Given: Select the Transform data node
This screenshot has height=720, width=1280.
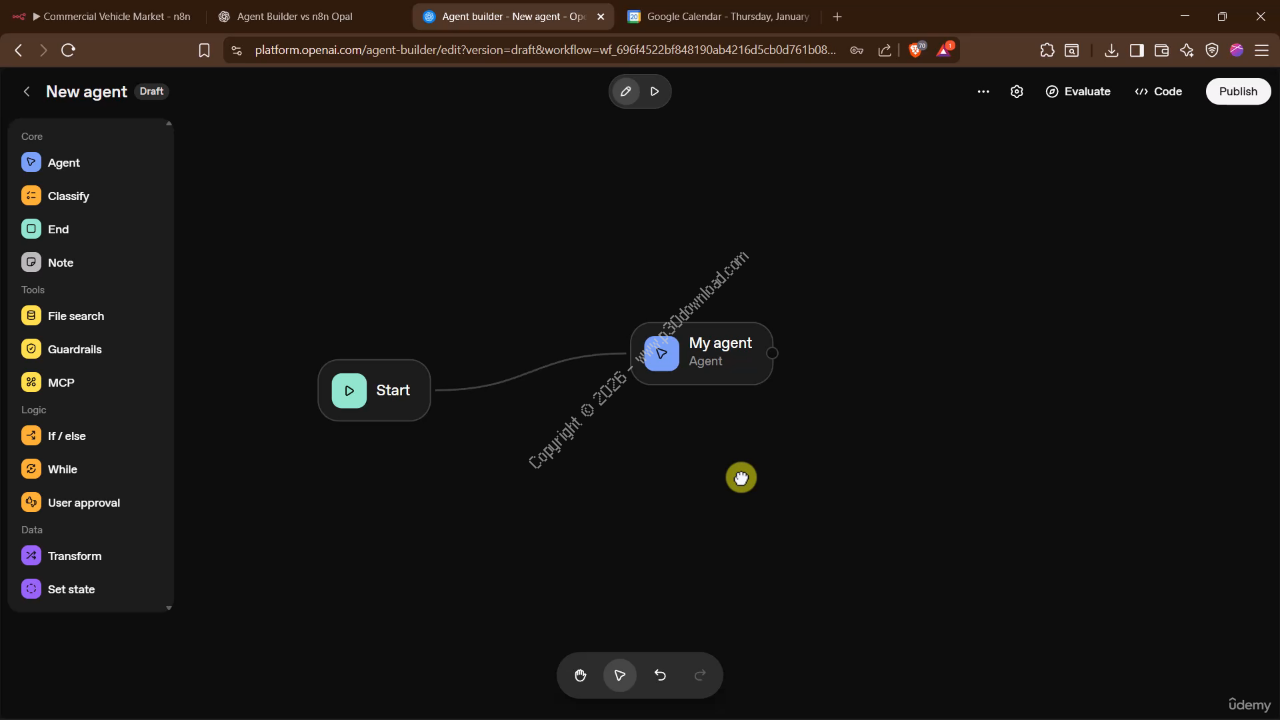Looking at the screenshot, I should (x=74, y=556).
